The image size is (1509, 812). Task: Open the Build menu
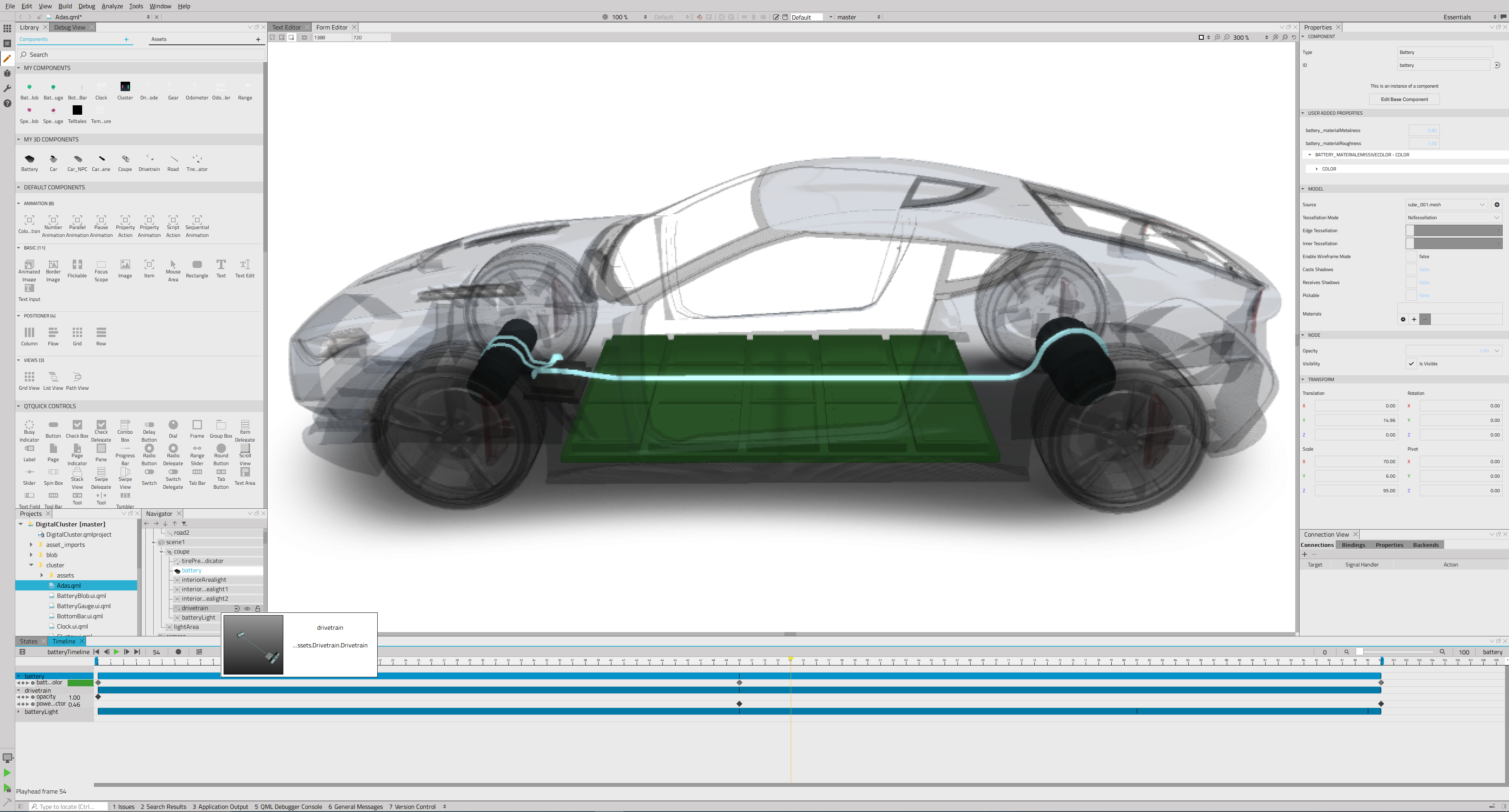(65, 6)
